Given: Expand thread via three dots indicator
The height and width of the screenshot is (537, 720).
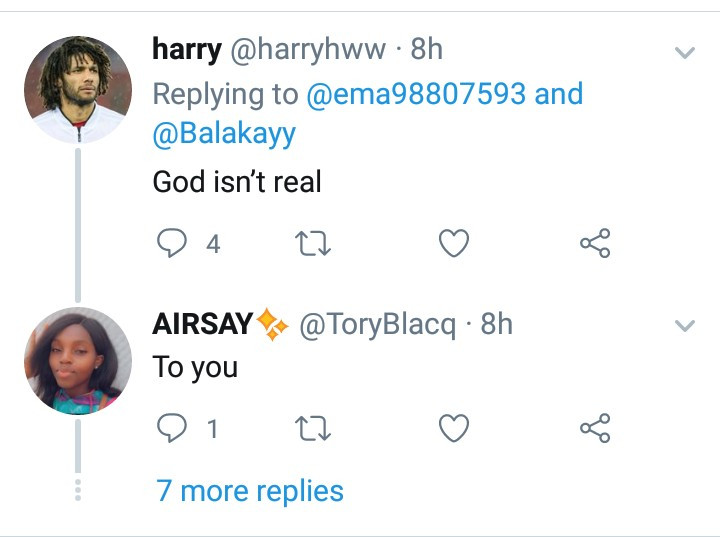Looking at the screenshot, I should (78, 490).
